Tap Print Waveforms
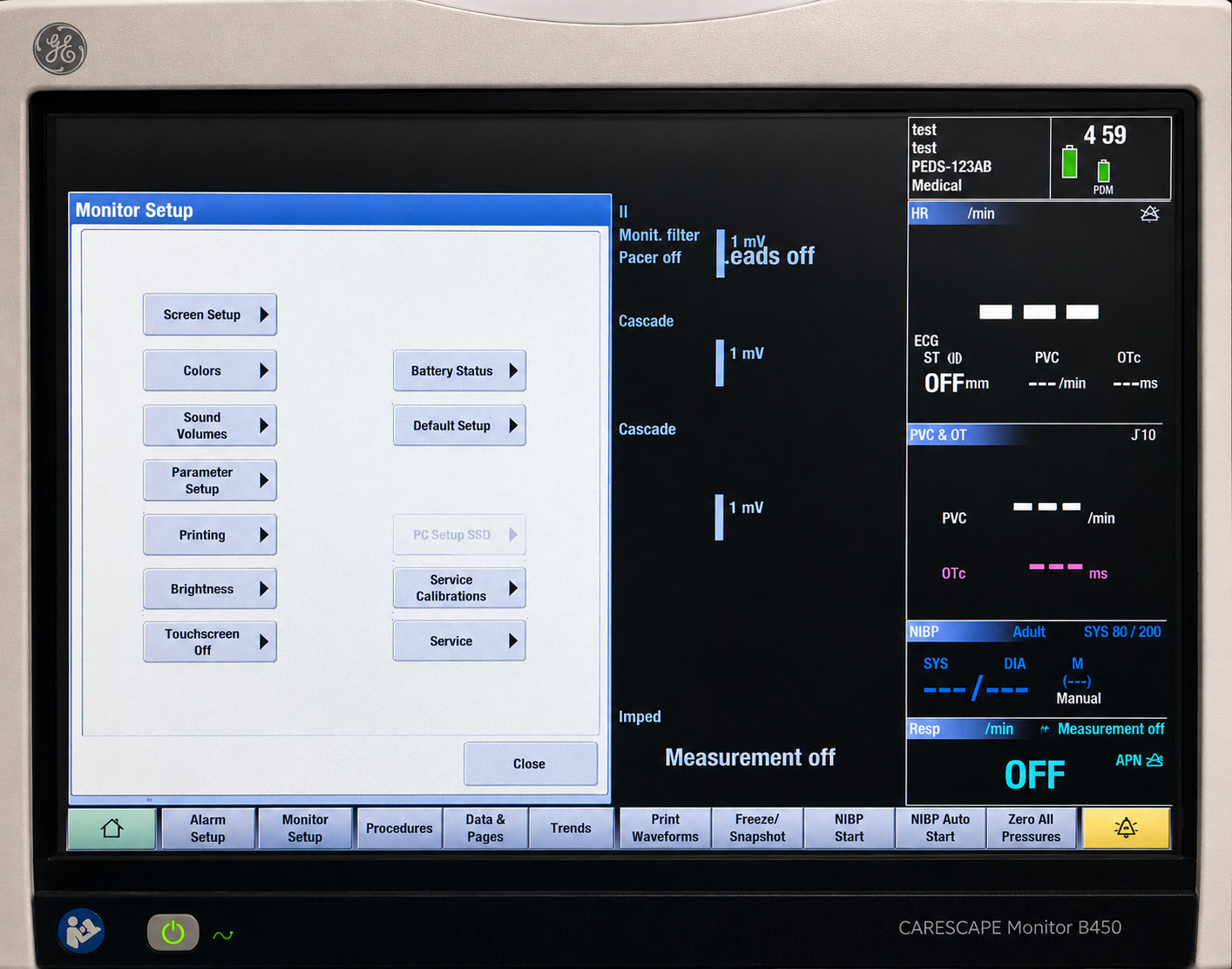Image resolution: width=1232 pixels, height=969 pixels. [666, 828]
